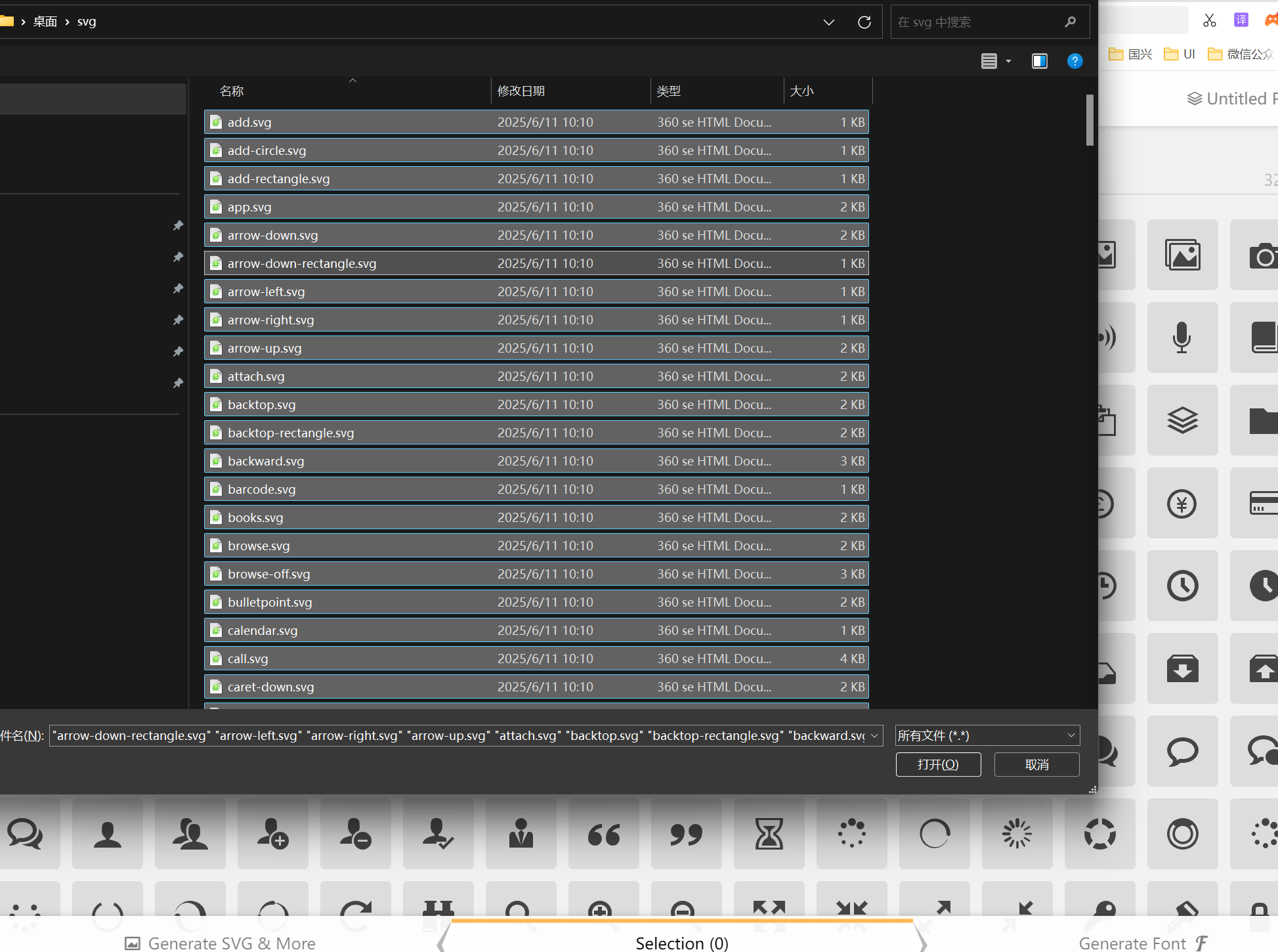Click the clock outline icon

coord(1182,586)
